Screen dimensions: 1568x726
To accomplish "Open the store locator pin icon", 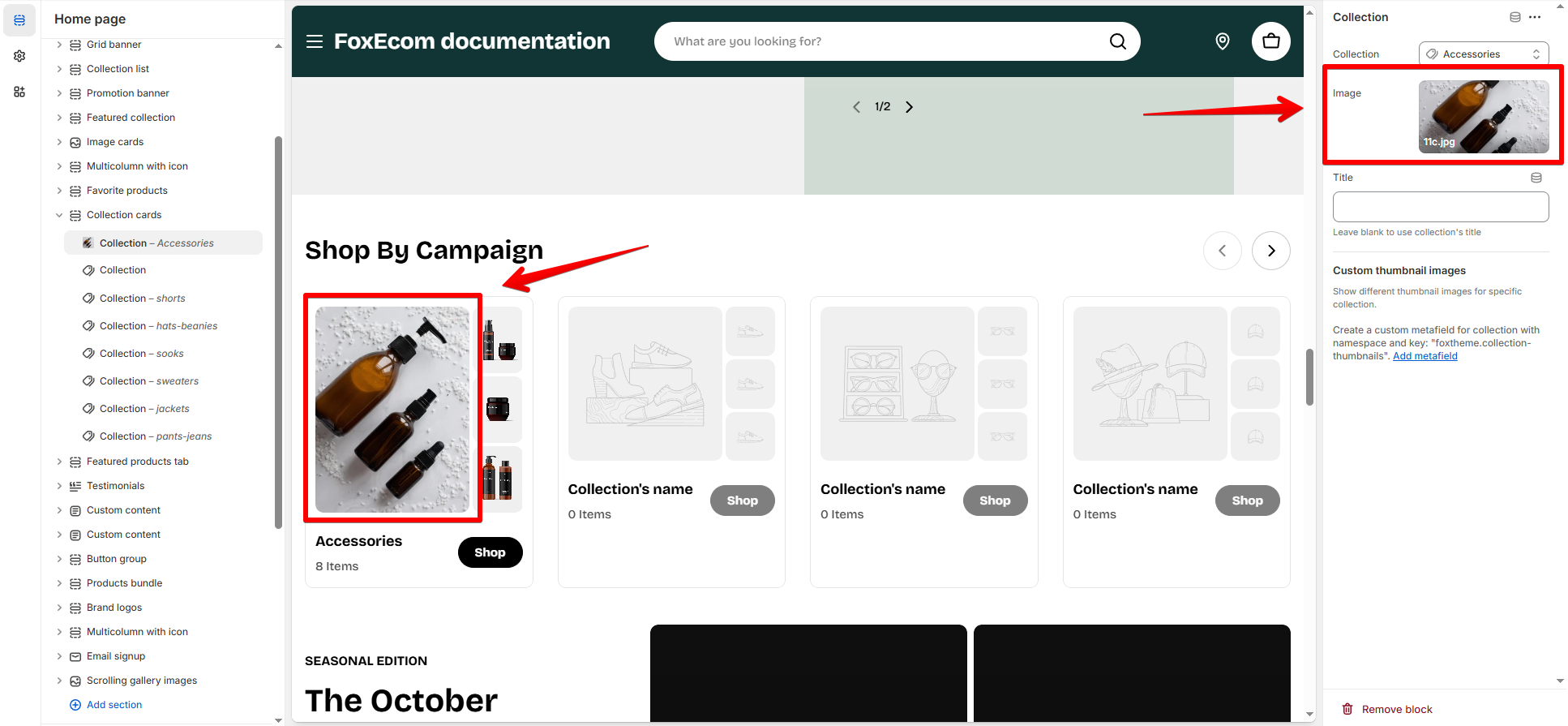I will pyautogui.click(x=1223, y=41).
